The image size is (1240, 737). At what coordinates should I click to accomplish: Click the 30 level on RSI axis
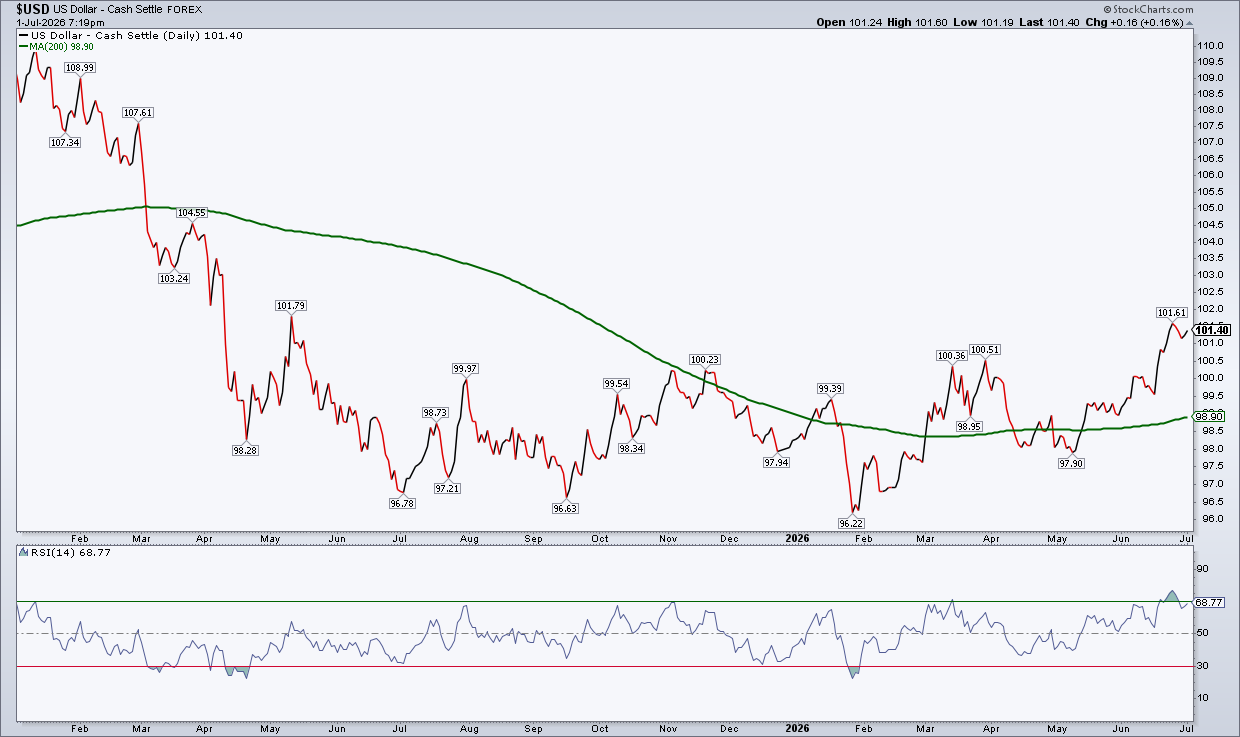(x=1203, y=666)
